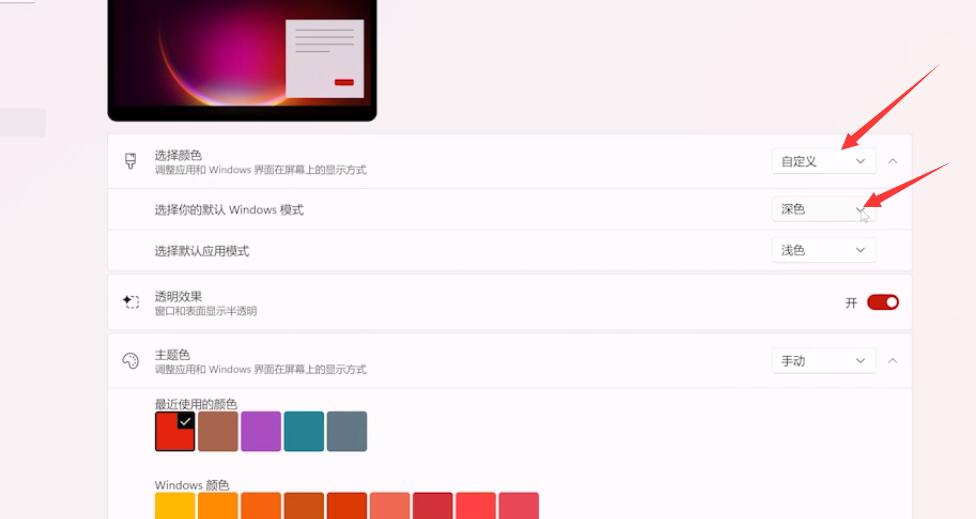Collapse the 选择颜色 section chevron
Screen dimensions: 976x519
coord(893,161)
